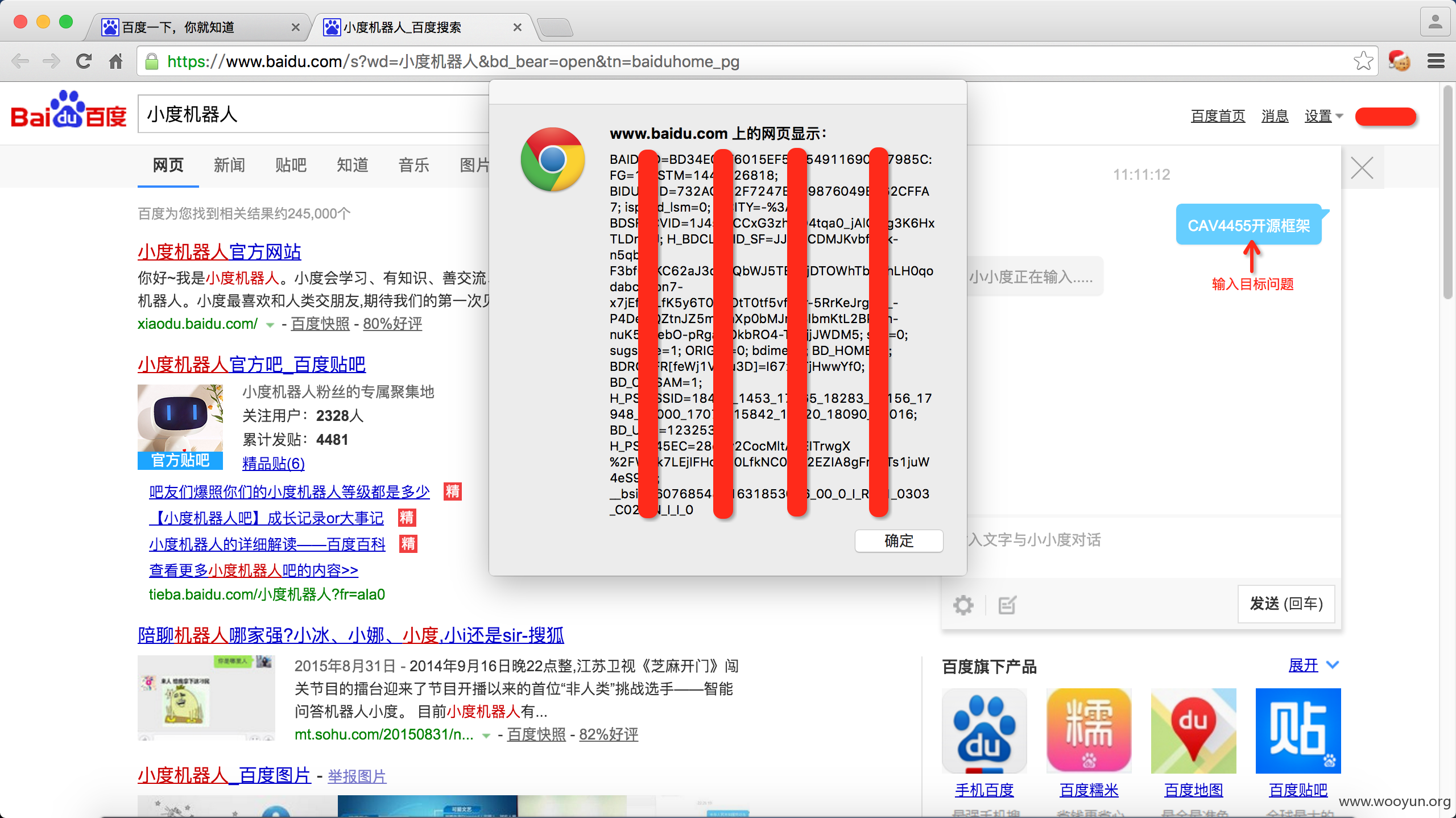Click the 官方贴吧 robot thumbnail

pos(180,427)
